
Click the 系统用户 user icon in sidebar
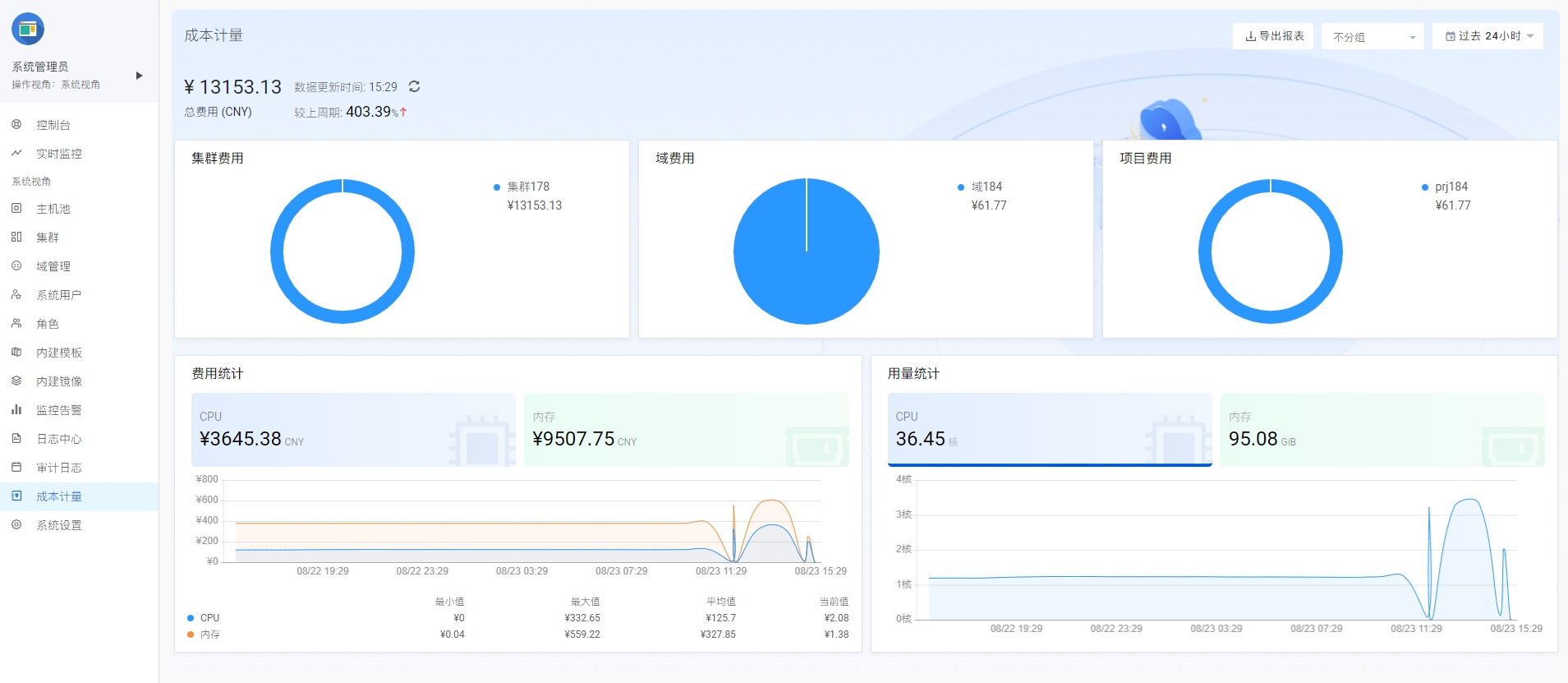[x=16, y=295]
